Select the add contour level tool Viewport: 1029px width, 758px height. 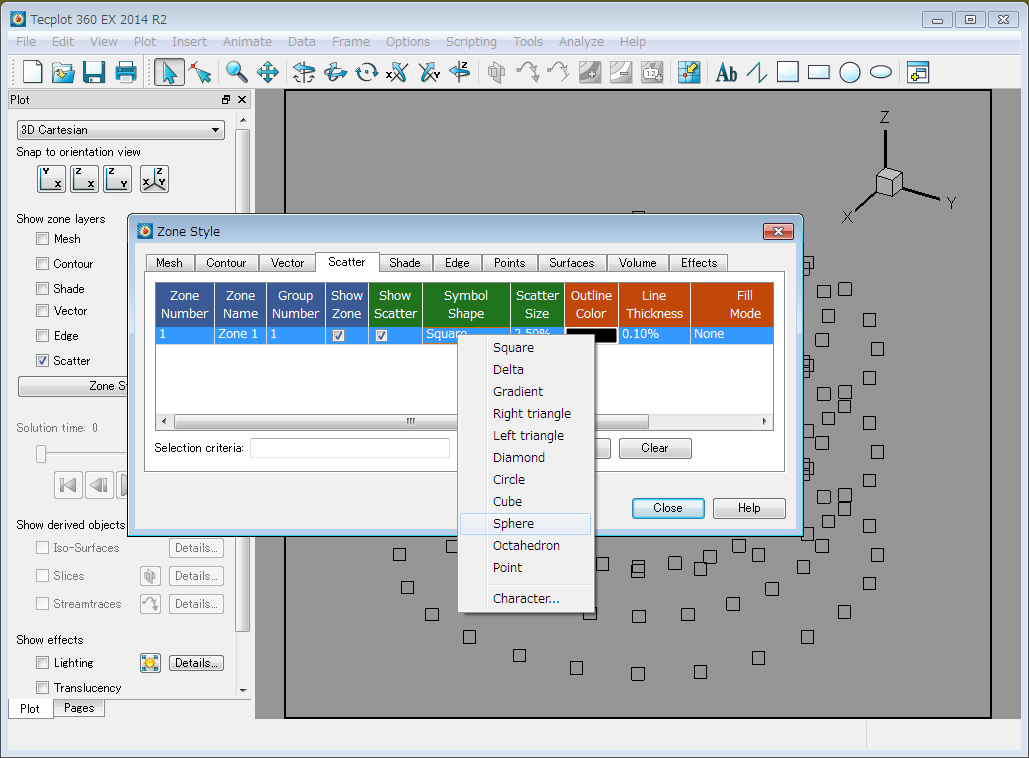pyautogui.click(x=590, y=72)
